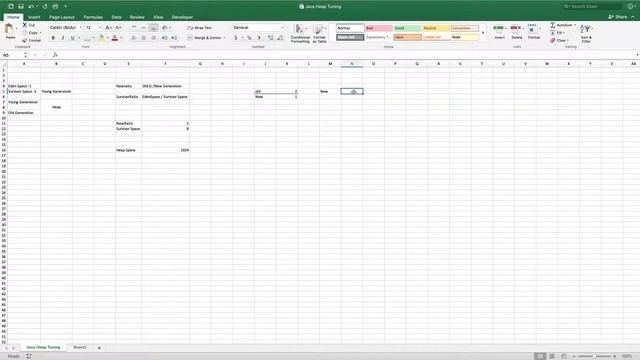The width and height of the screenshot is (640, 360).
Task: Switch to the Sheet2 worksheet tab
Action: tap(80, 347)
